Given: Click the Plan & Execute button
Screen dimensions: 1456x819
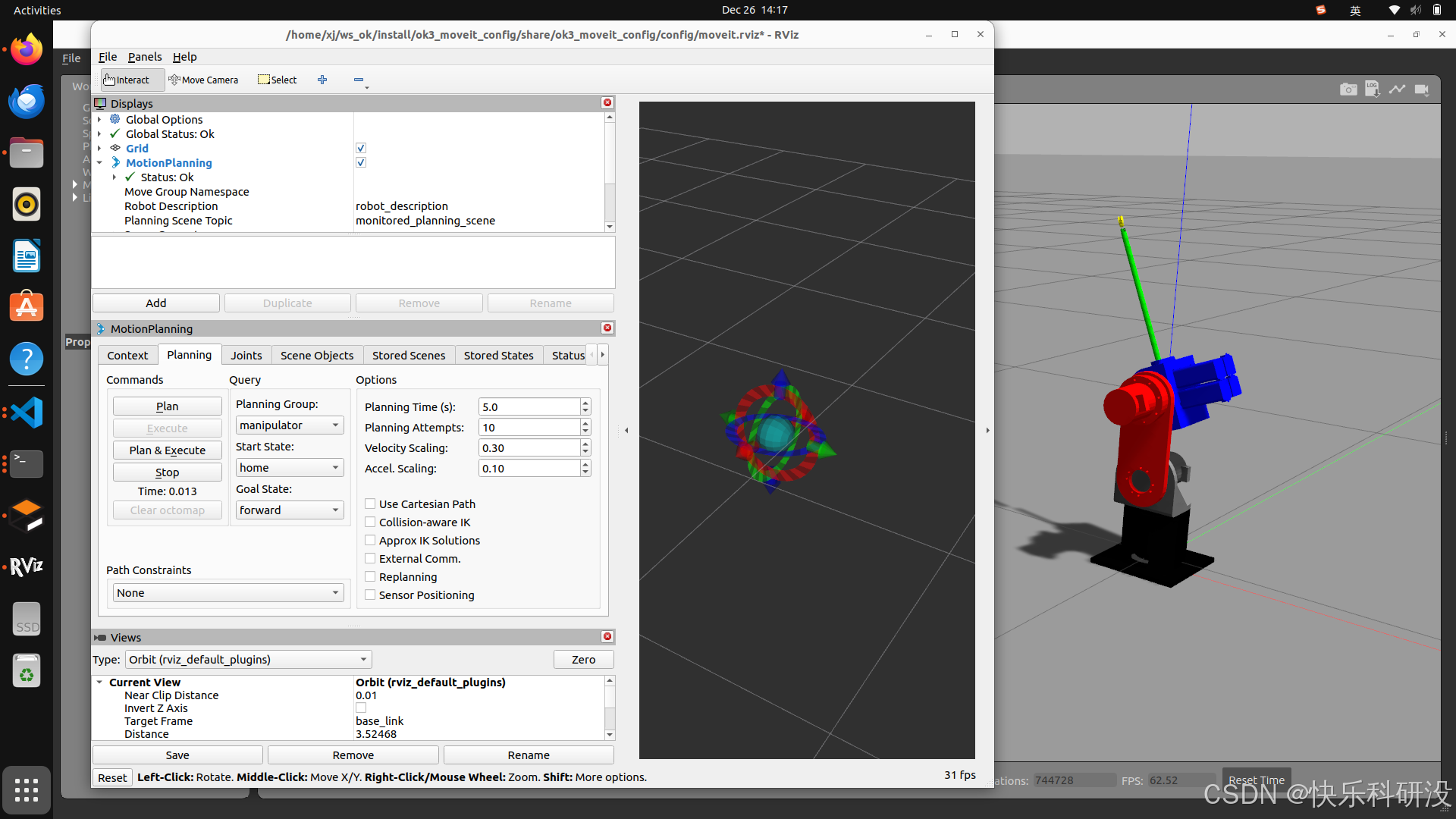Looking at the screenshot, I should pos(167,450).
